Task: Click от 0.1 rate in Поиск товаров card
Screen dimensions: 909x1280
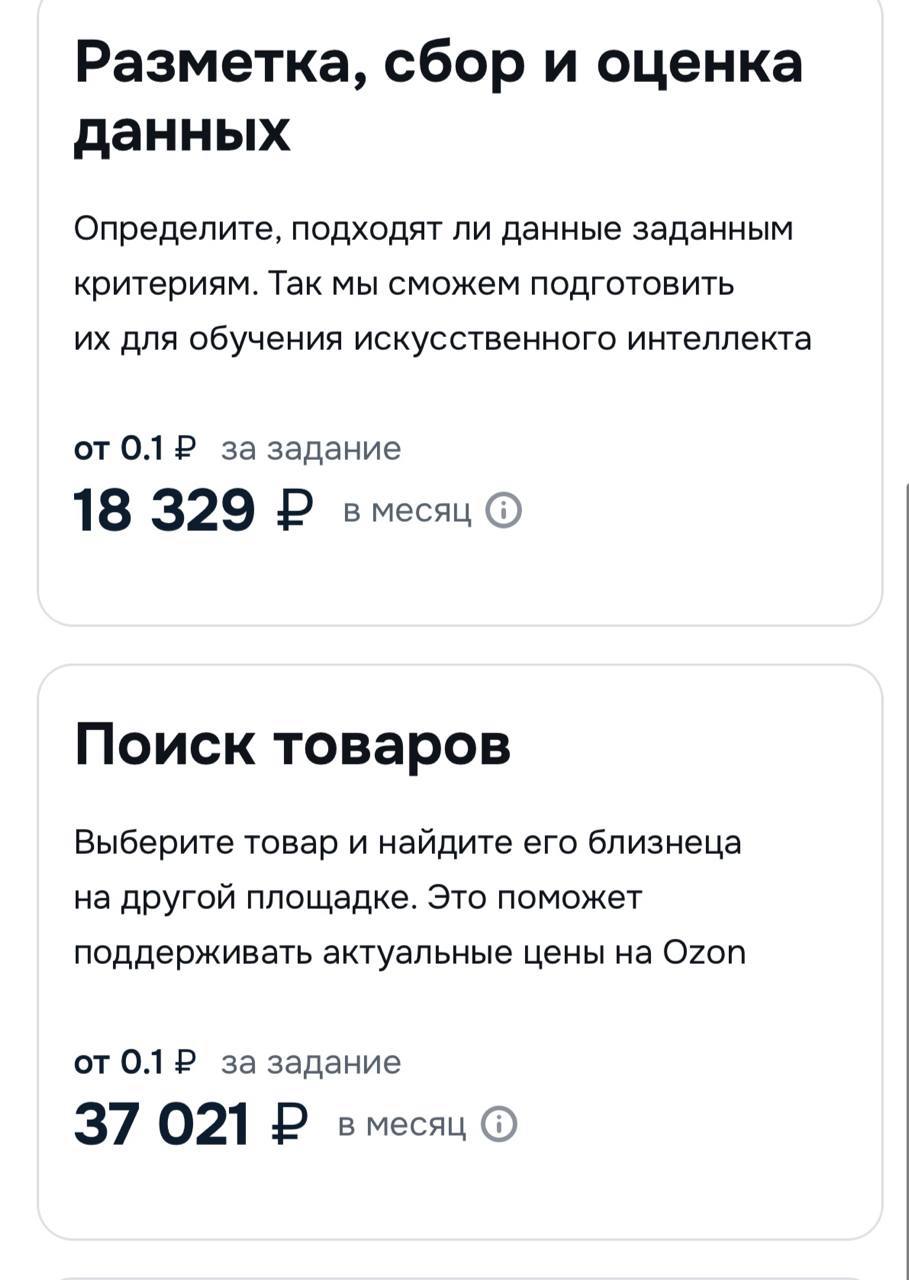Action: 118,1062
